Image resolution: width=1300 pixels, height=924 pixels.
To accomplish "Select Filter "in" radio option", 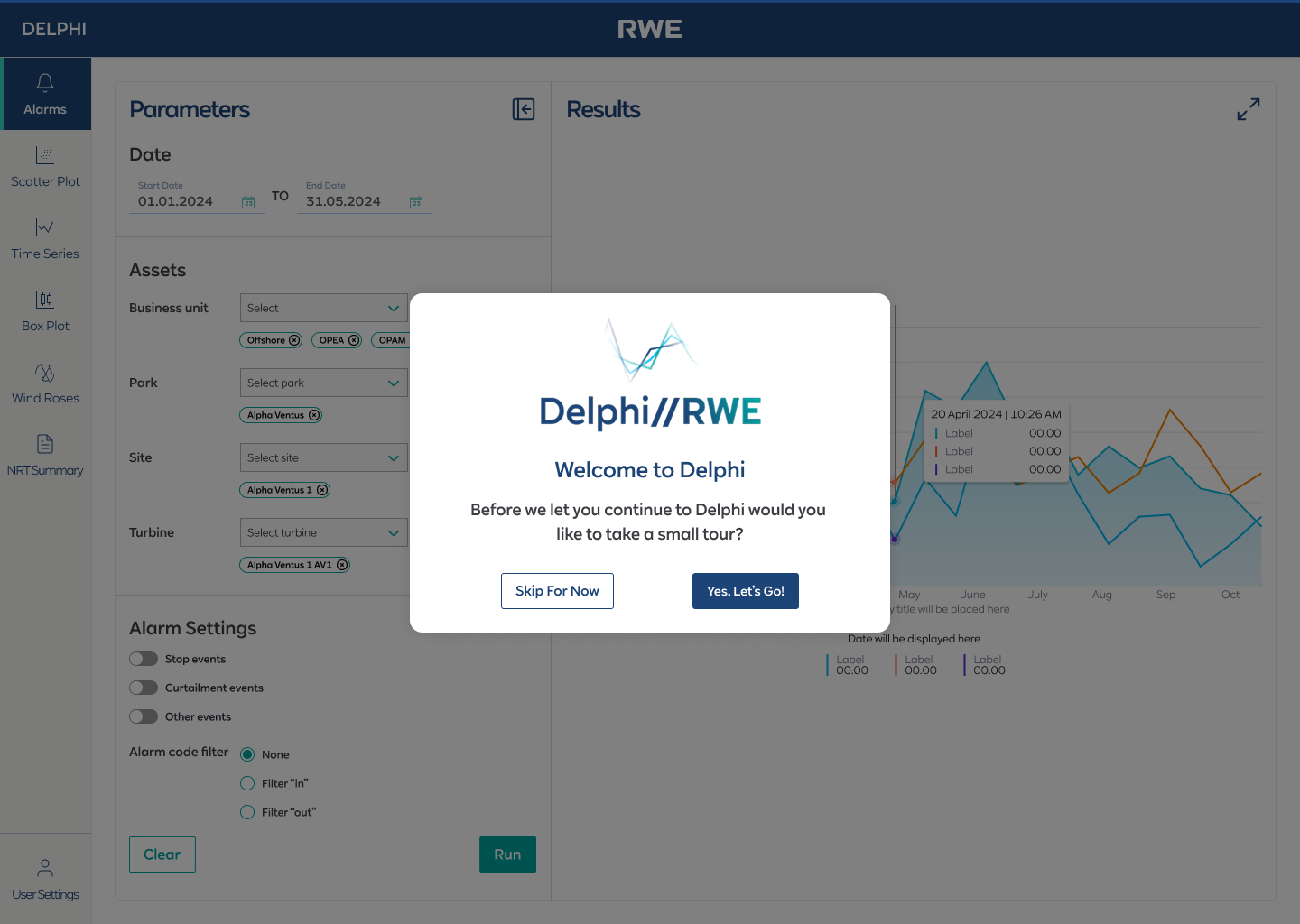I will coord(247,783).
